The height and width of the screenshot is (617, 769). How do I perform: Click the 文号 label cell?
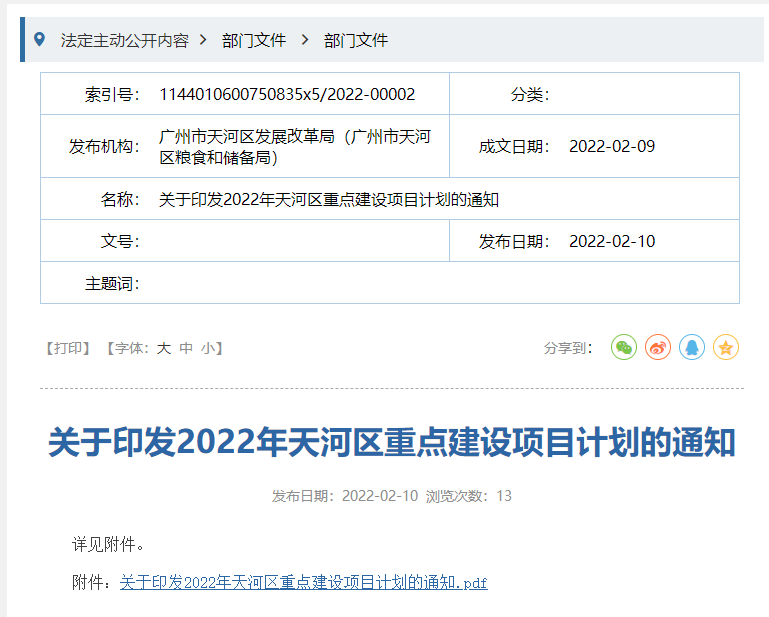point(120,241)
